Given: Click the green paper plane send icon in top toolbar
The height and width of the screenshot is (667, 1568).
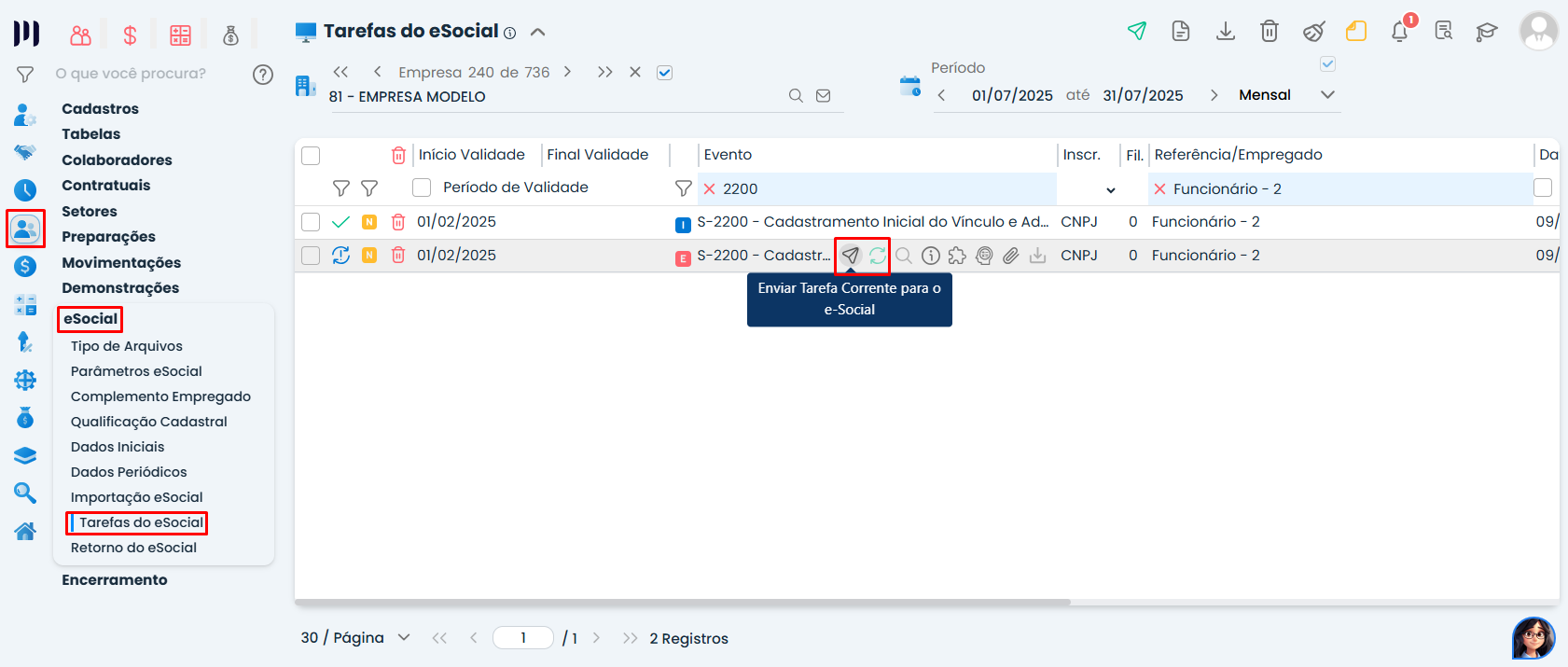Looking at the screenshot, I should (1136, 31).
